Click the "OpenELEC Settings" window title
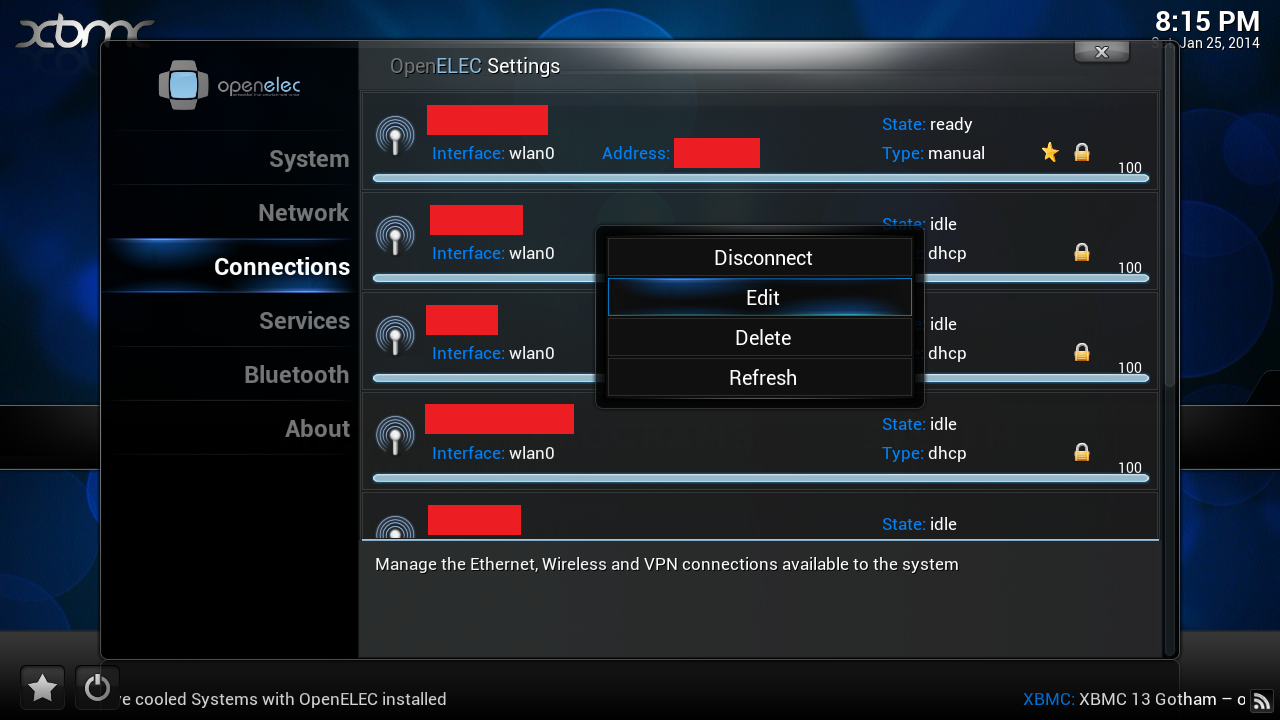Viewport: 1280px width, 720px height. coord(475,66)
